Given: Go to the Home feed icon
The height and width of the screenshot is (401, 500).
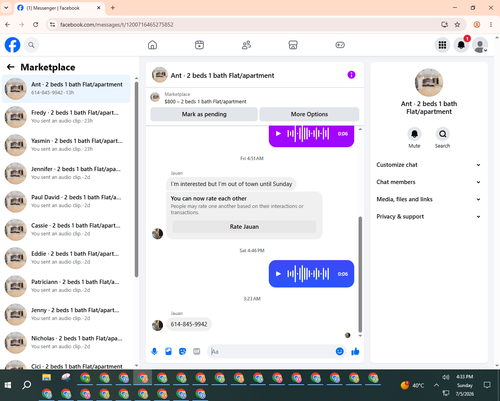Looking at the screenshot, I should coord(152,45).
